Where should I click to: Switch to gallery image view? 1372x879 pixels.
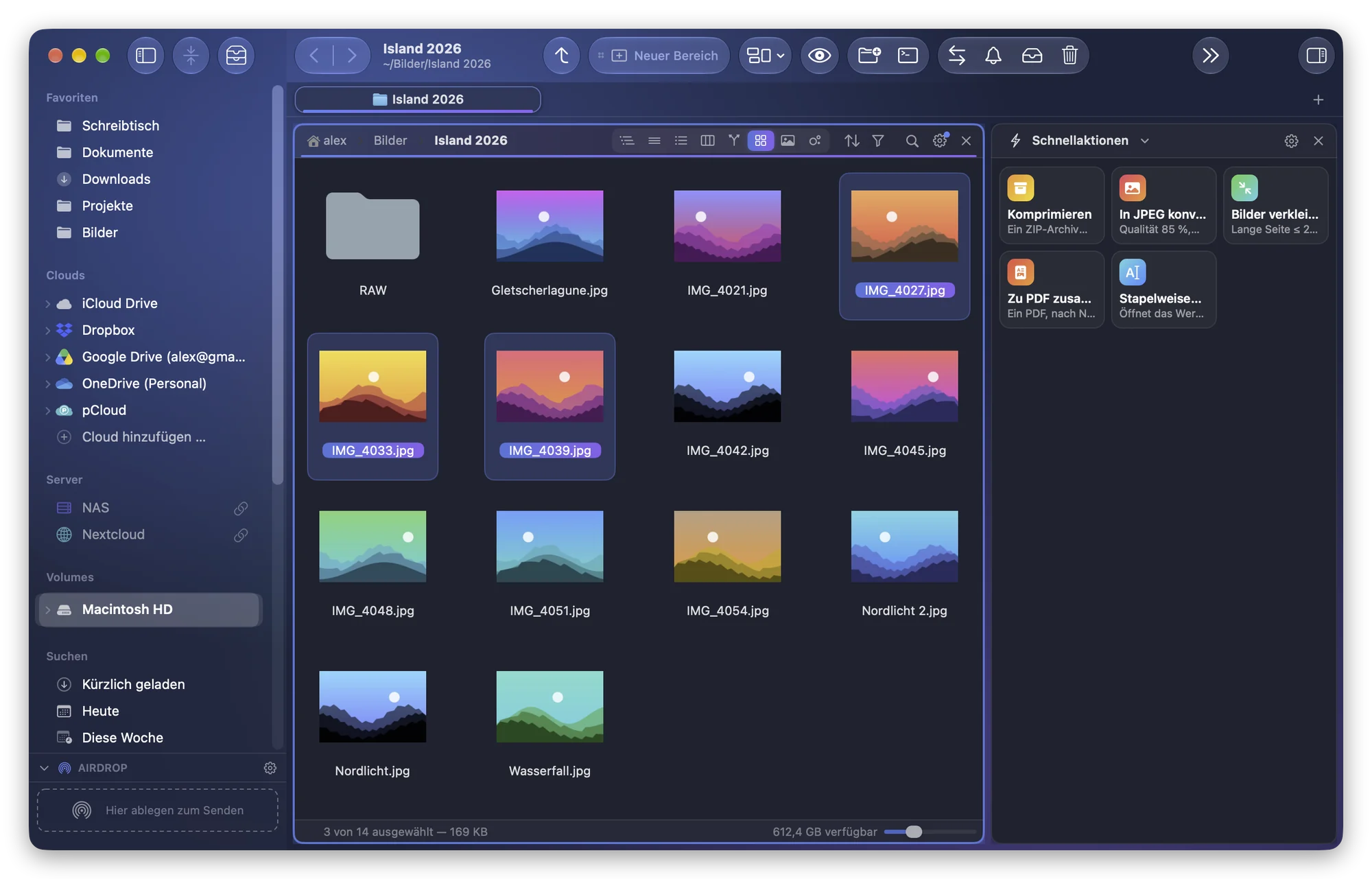coord(788,141)
